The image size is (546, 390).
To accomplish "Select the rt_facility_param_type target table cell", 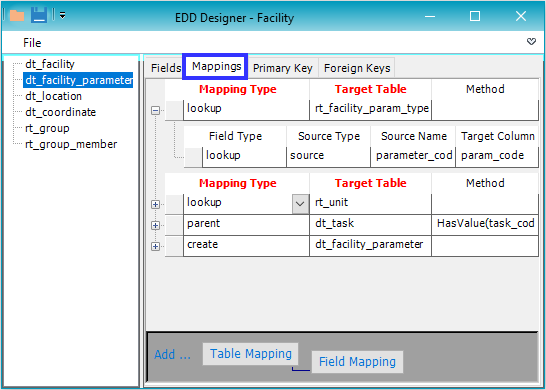I will tap(370, 110).
